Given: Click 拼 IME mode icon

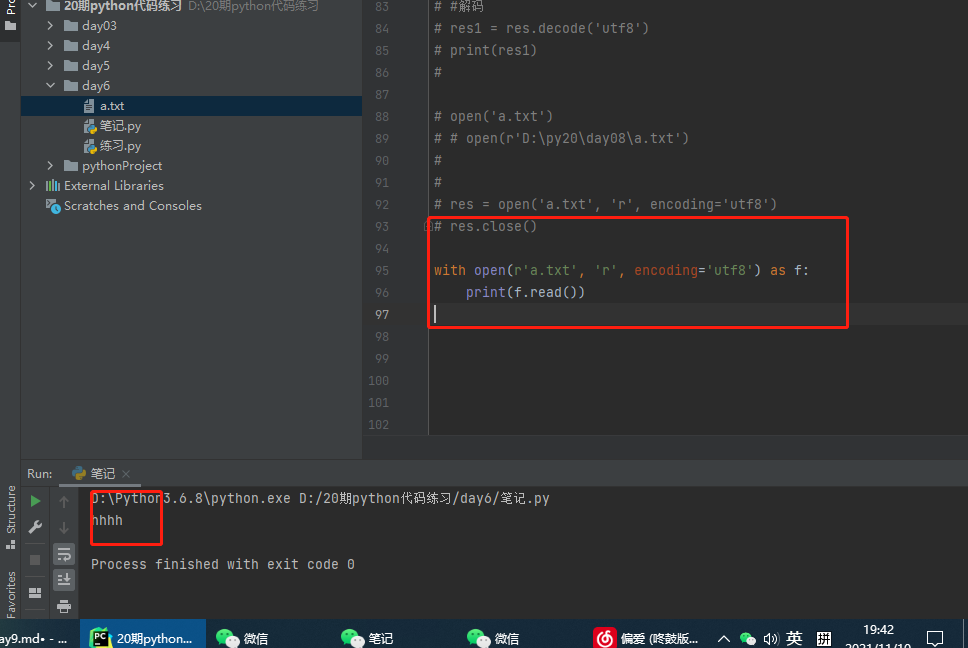Looking at the screenshot, I should click(x=824, y=638).
